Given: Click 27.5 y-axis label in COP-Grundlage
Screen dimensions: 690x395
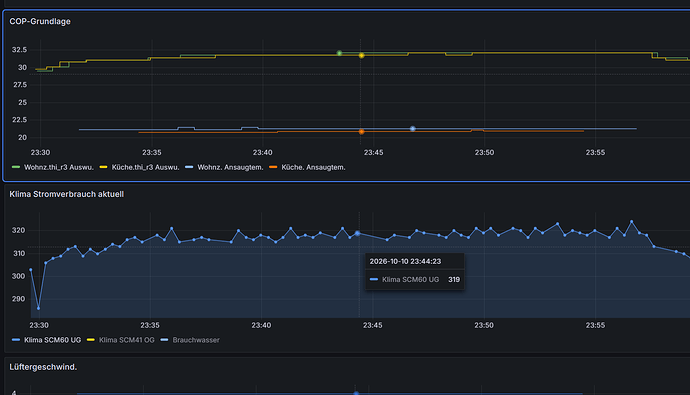Looking at the screenshot, I should click(x=19, y=85).
